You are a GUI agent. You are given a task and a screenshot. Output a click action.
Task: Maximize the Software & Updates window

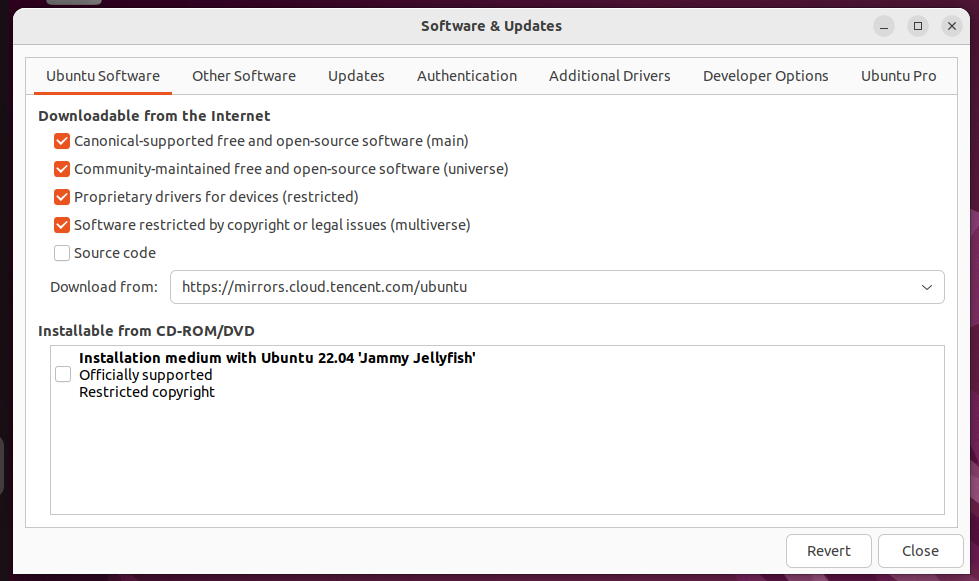(918, 26)
